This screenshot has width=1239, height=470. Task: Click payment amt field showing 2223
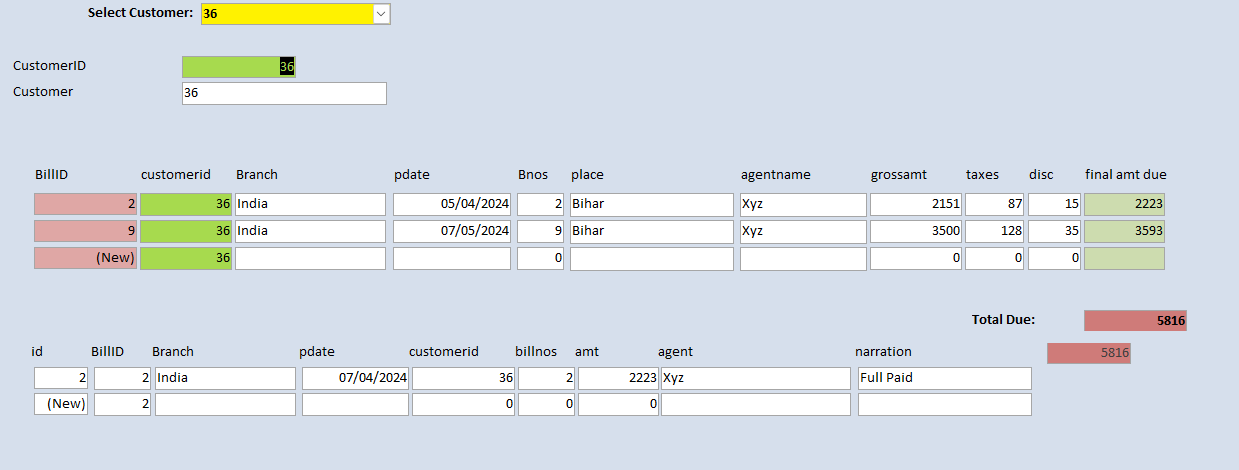click(617, 379)
